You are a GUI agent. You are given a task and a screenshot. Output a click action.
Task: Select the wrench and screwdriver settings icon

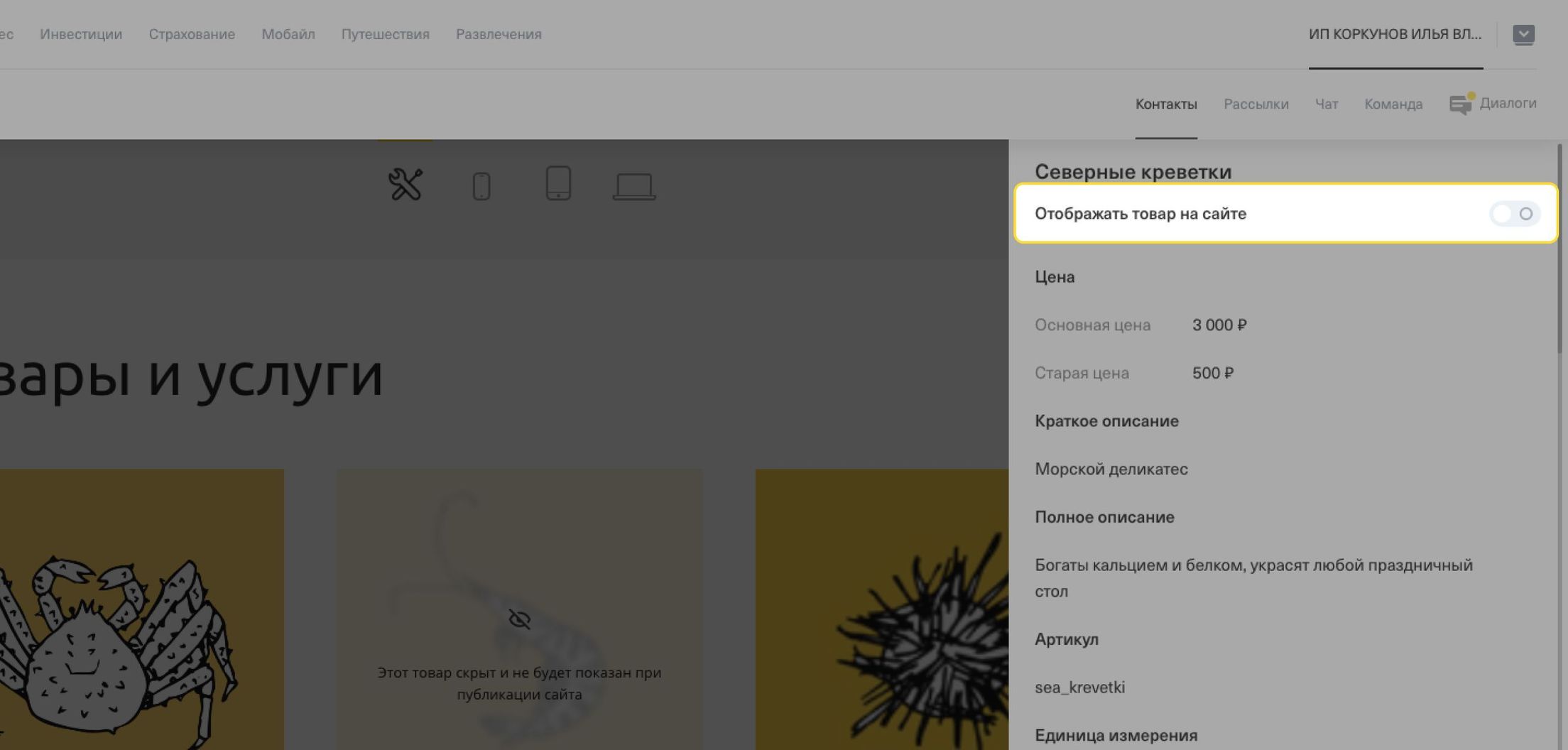pos(405,185)
